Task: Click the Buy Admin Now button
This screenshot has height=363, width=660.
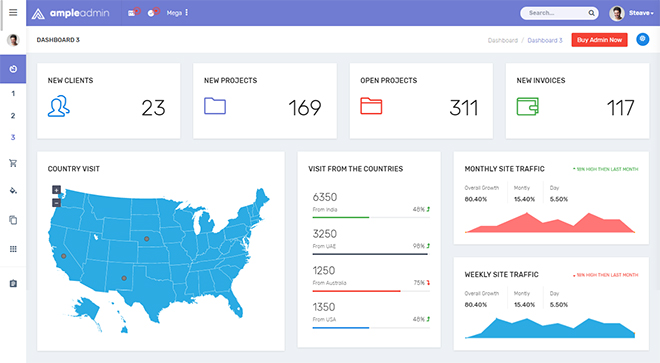Action: pos(599,40)
